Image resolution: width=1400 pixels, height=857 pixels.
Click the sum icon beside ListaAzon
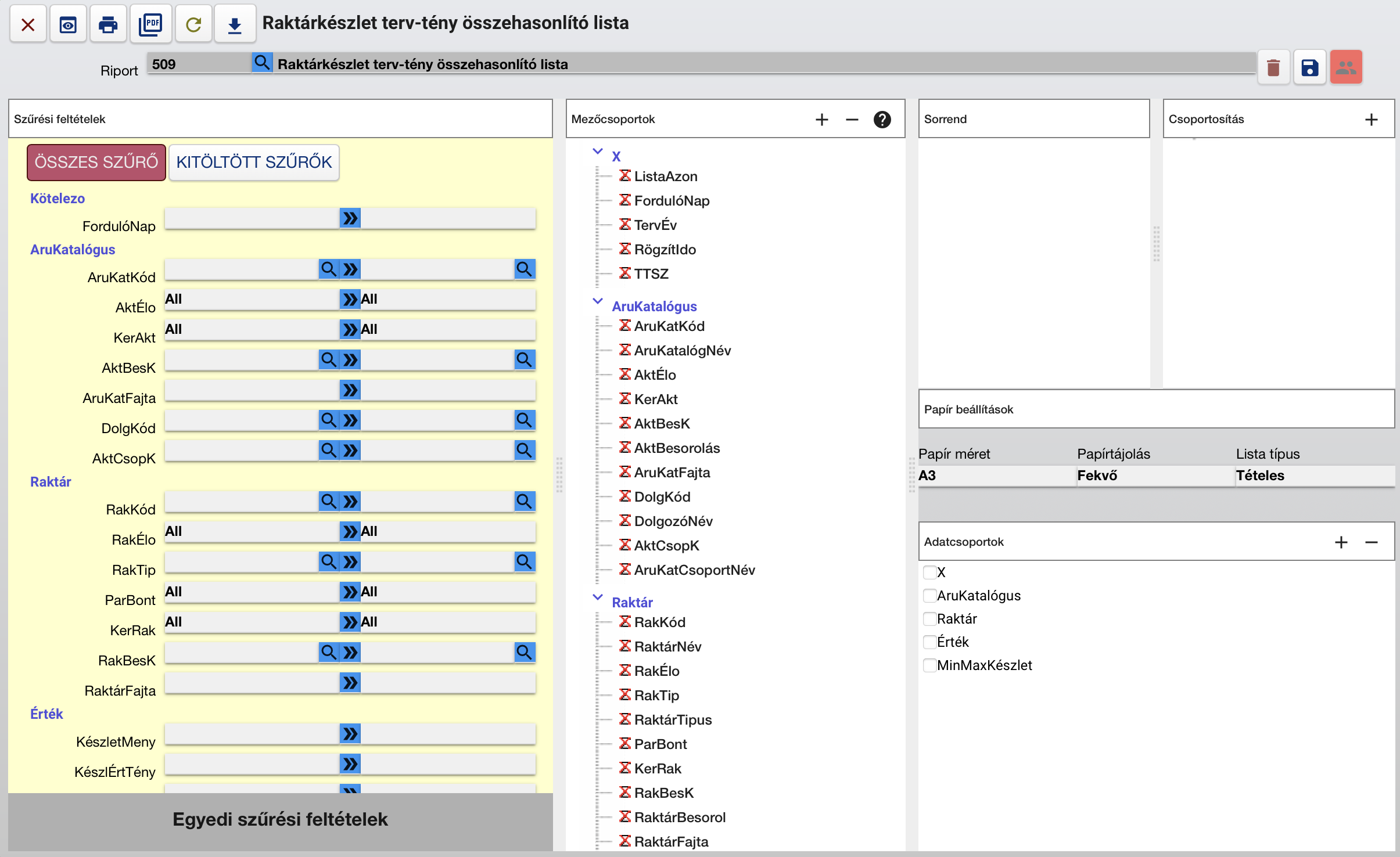(x=625, y=175)
